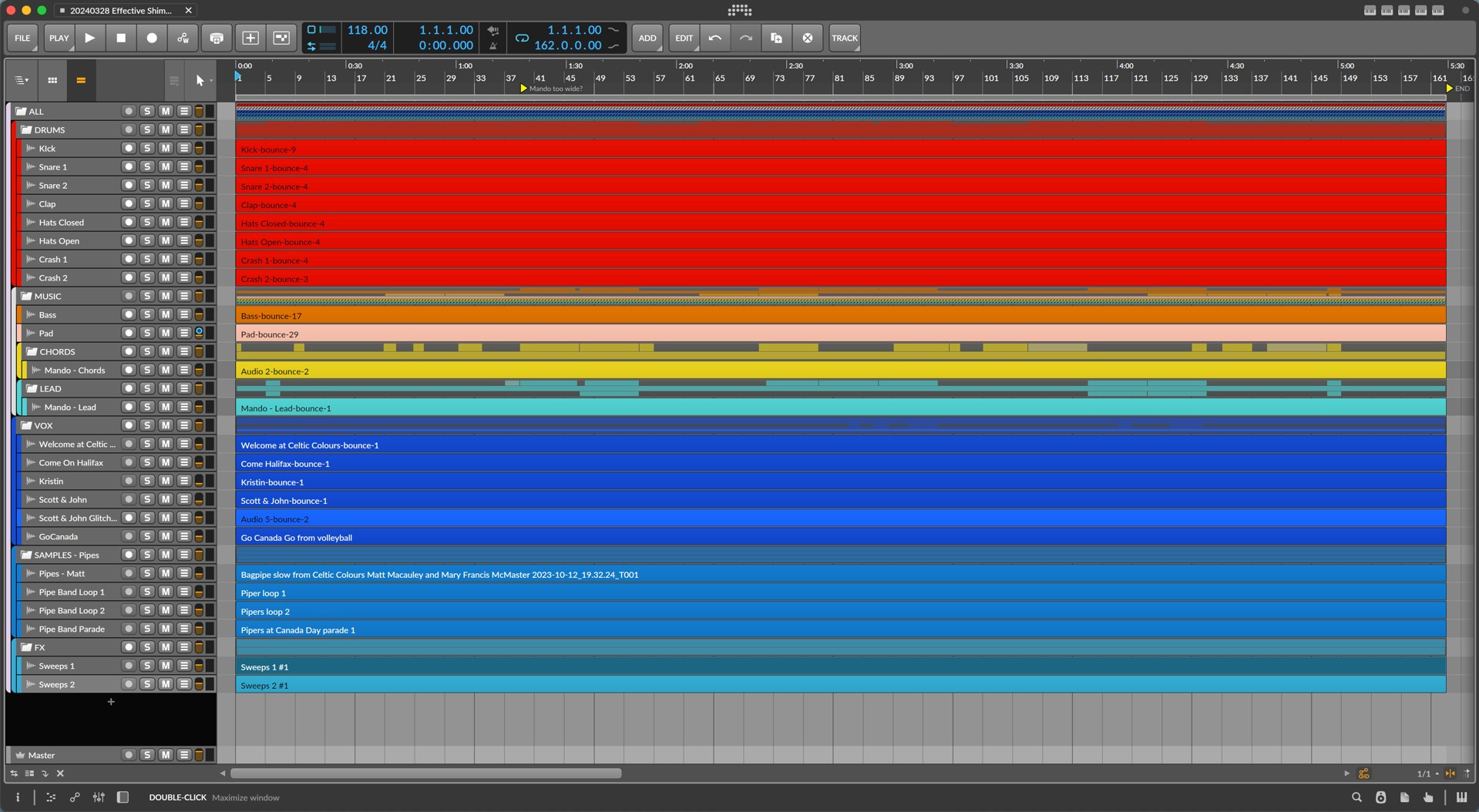Screen dimensions: 1479x812
Task: Redo action with forward curved arrow
Action: click(745, 38)
